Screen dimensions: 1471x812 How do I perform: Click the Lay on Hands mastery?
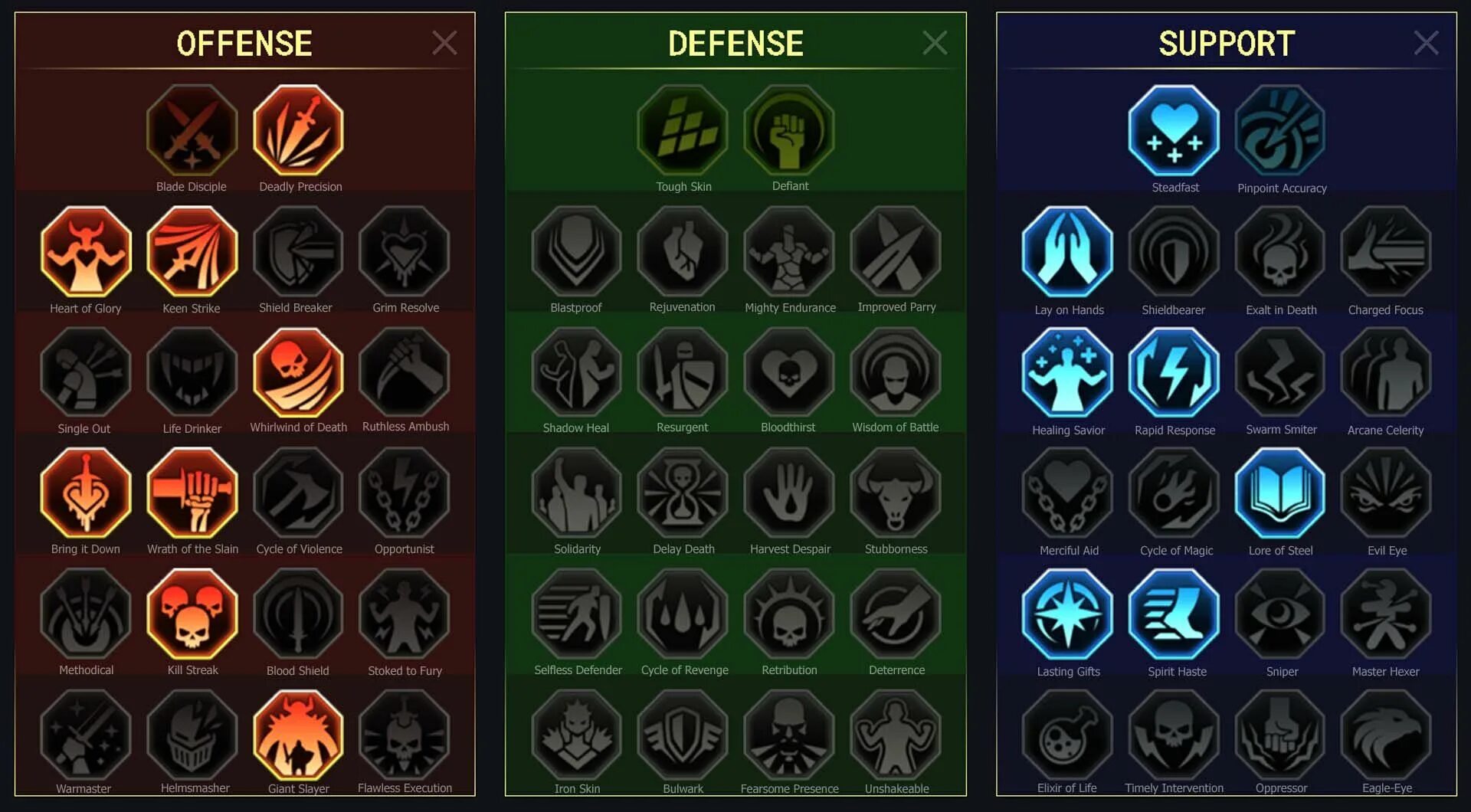click(1067, 252)
